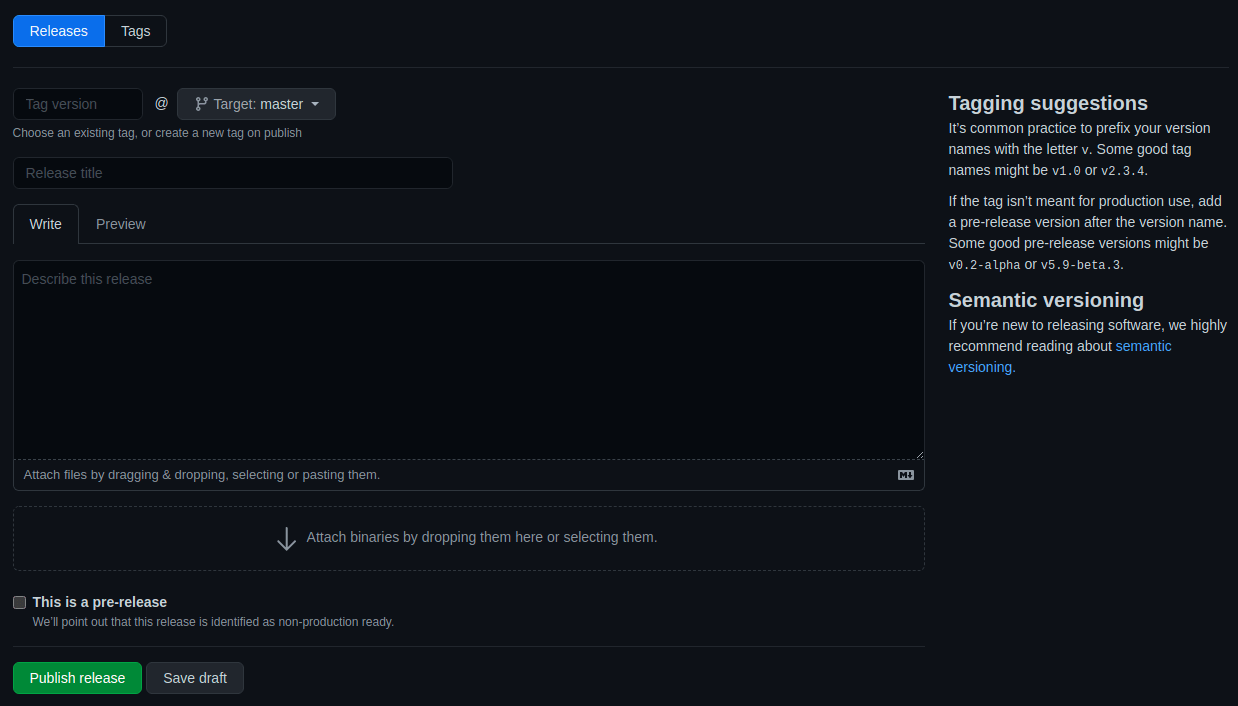Image resolution: width=1238 pixels, height=706 pixels.
Task: Click the down-arrow attach binaries icon
Action: pyautogui.click(x=286, y=539)
